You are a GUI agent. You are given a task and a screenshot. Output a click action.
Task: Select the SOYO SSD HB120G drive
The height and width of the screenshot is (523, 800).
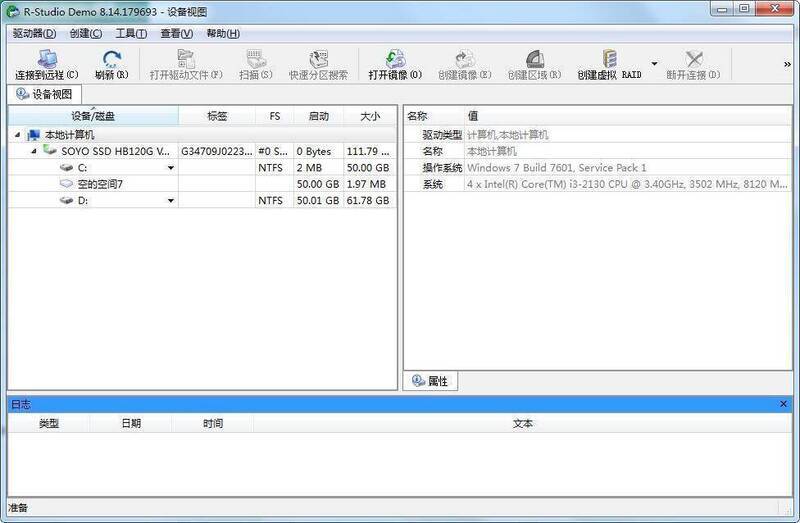point(115,151)
